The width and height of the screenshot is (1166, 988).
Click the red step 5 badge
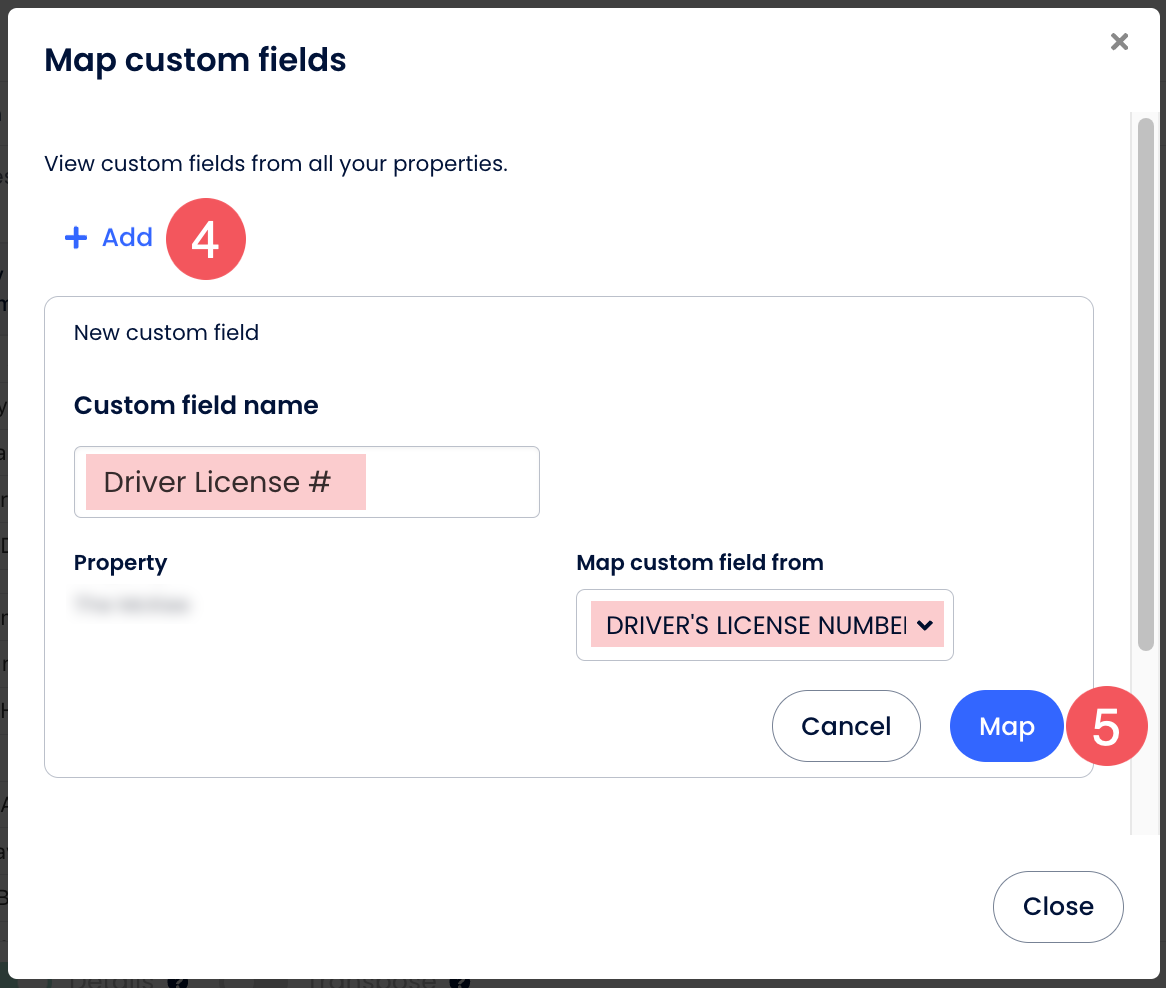(x=1106, y=727)
